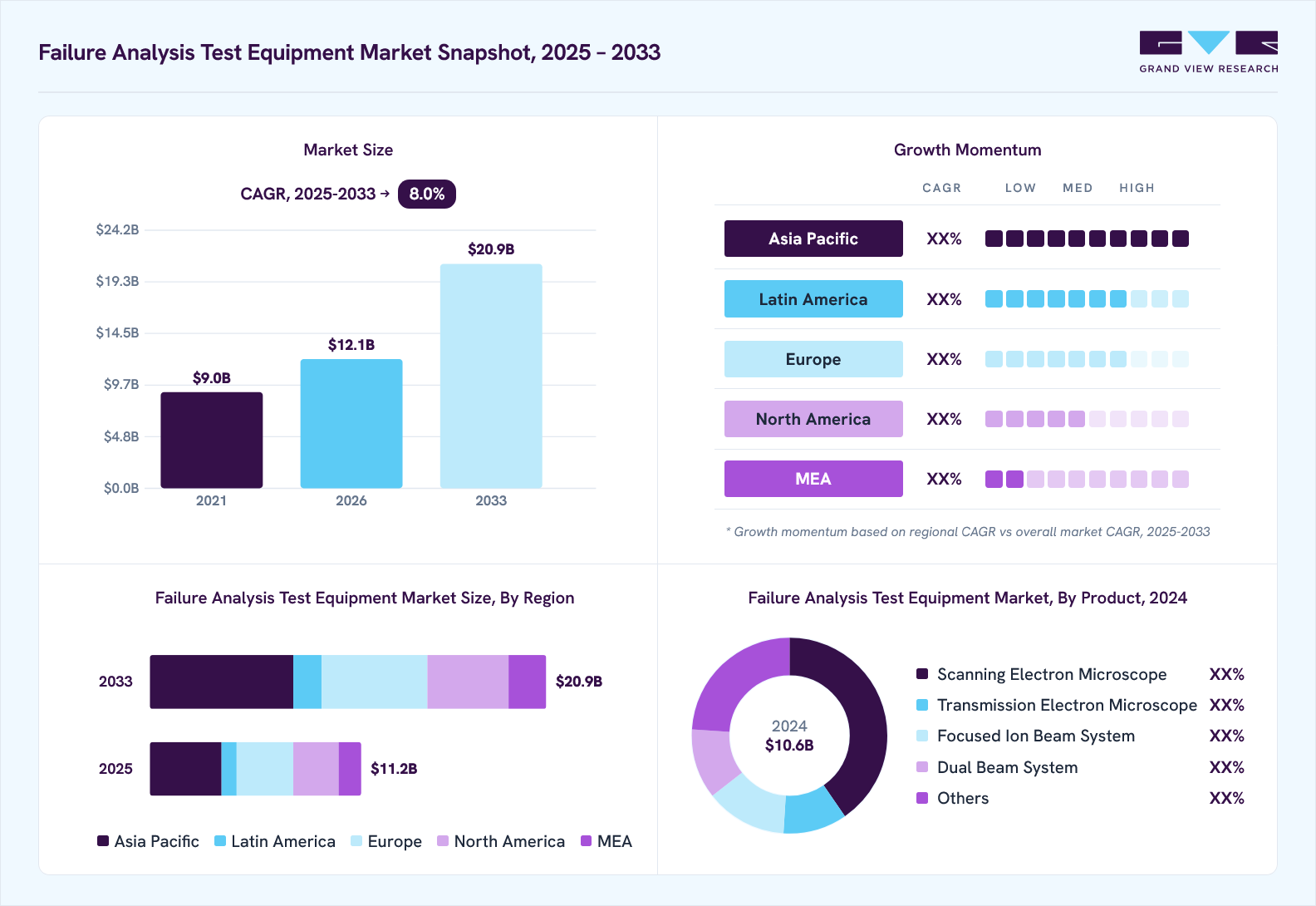Click Europe segment of 2033 stacked bar
The height and width of the screenshot is (906, 1316).
coord(375,682)
